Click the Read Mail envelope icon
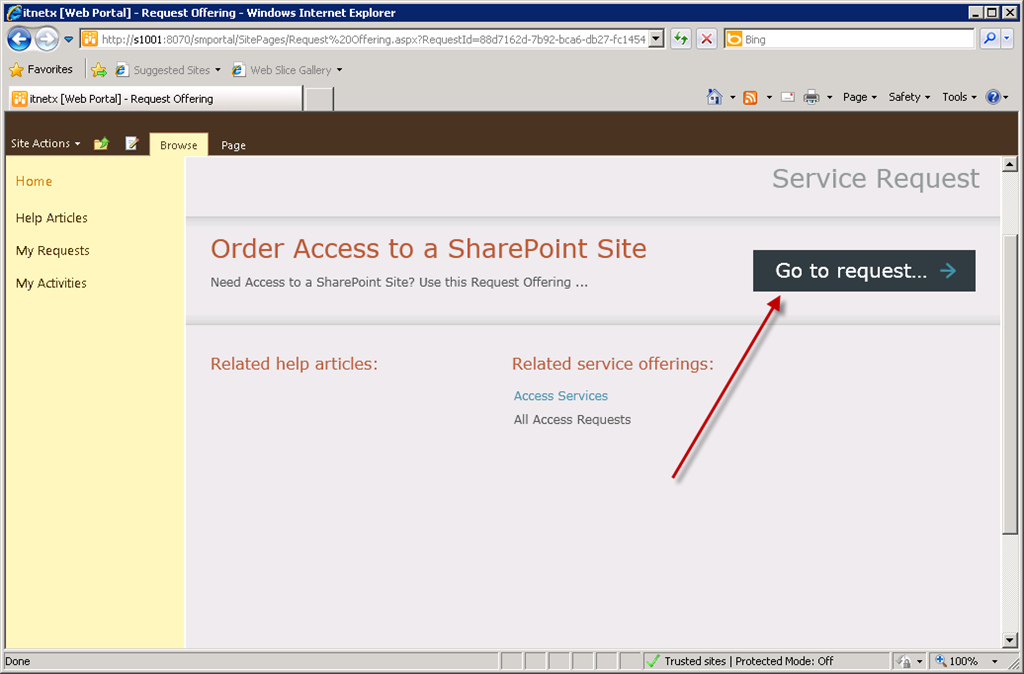The width and height of the screenshot is (1024, 674). (x=787, y=97)
